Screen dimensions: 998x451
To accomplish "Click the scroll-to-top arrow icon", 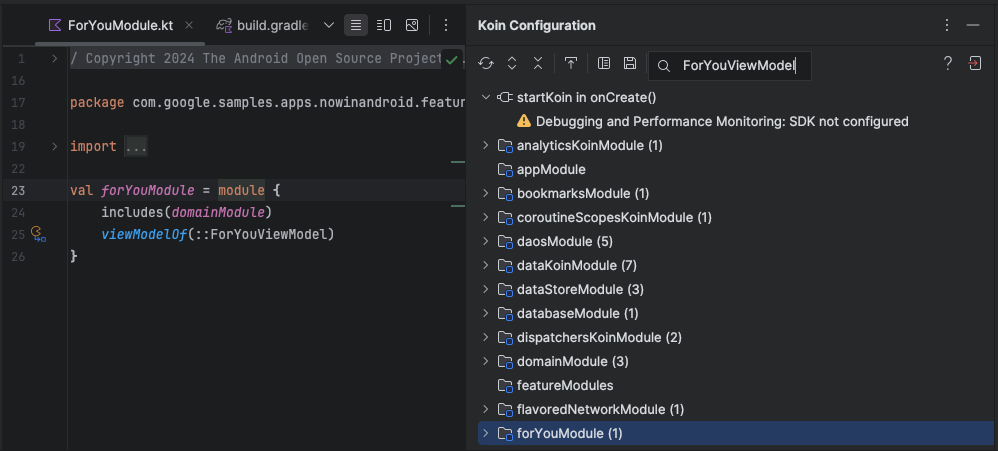I will 571,64.
